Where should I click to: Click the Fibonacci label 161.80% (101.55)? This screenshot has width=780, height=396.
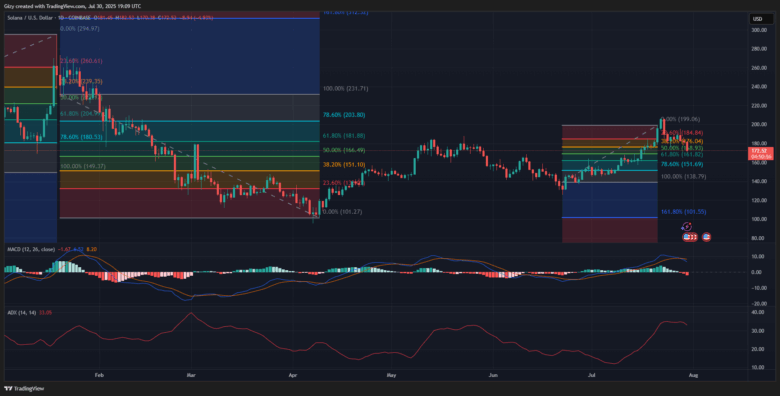[683, 212]
